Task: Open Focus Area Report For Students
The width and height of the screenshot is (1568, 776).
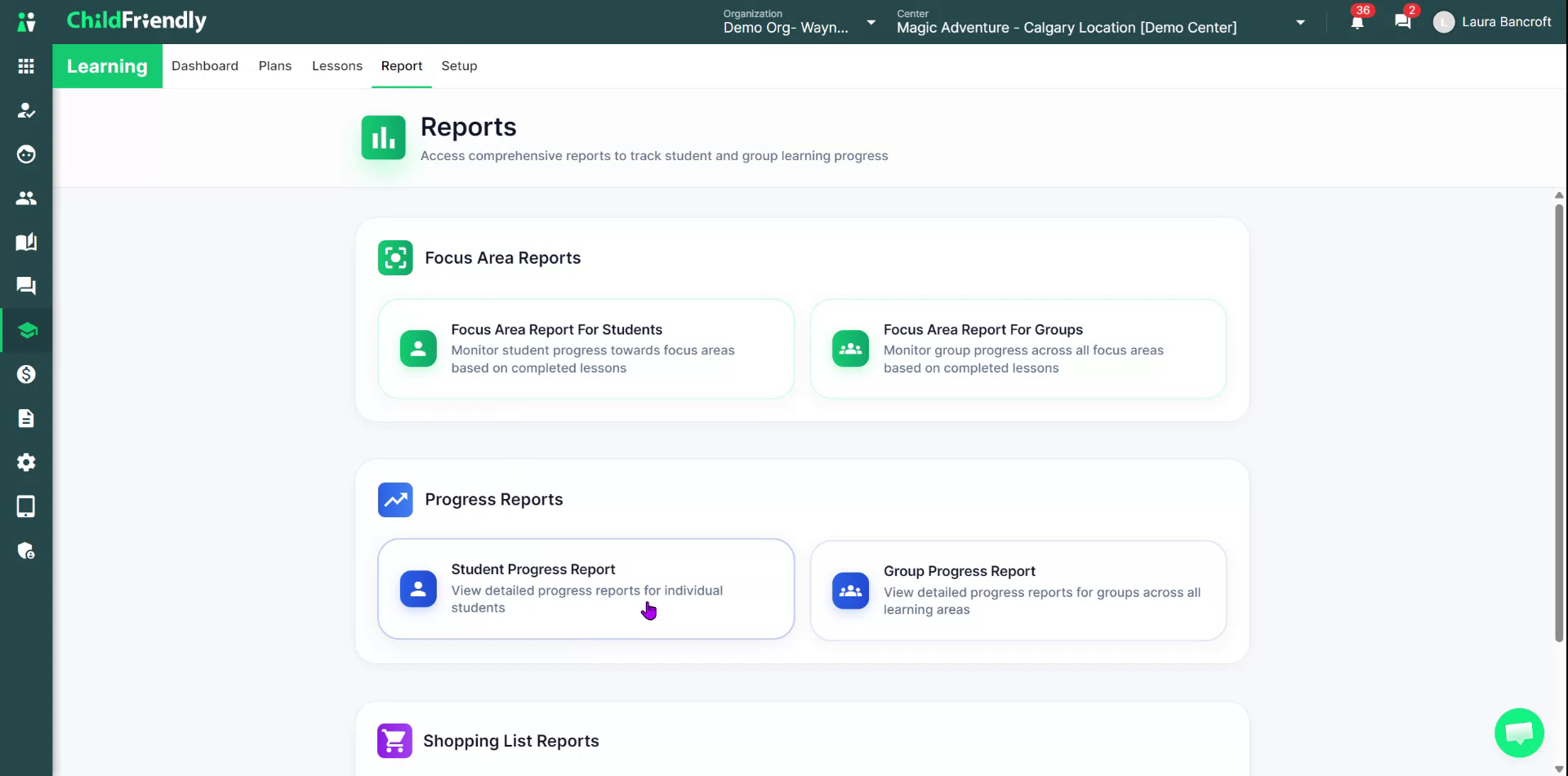Action: tap(586, 349)
